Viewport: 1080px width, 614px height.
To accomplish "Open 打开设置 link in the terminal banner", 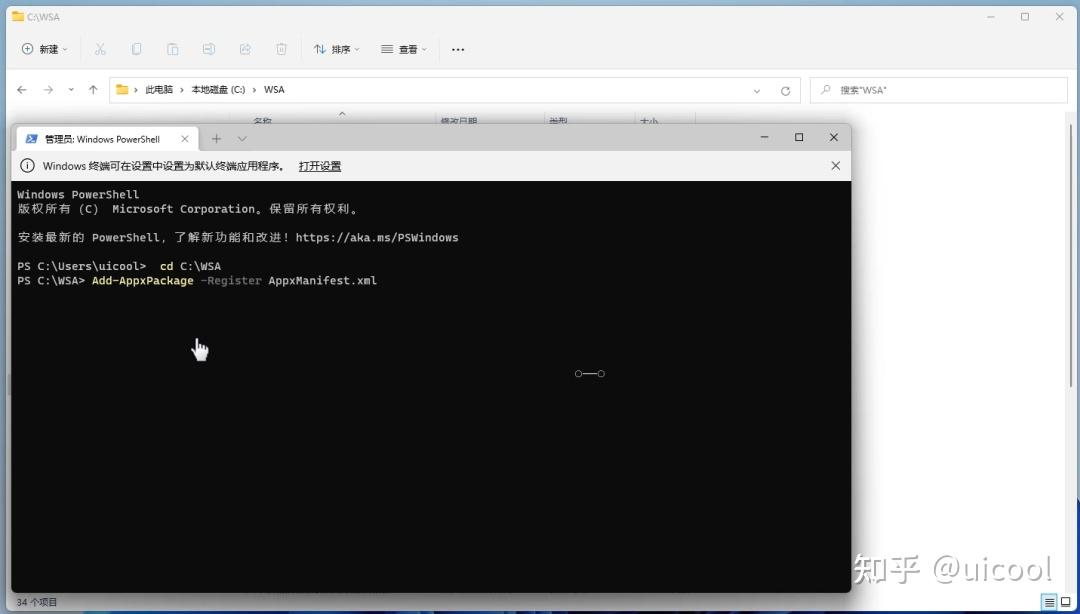I will click(x=319, y=166).
